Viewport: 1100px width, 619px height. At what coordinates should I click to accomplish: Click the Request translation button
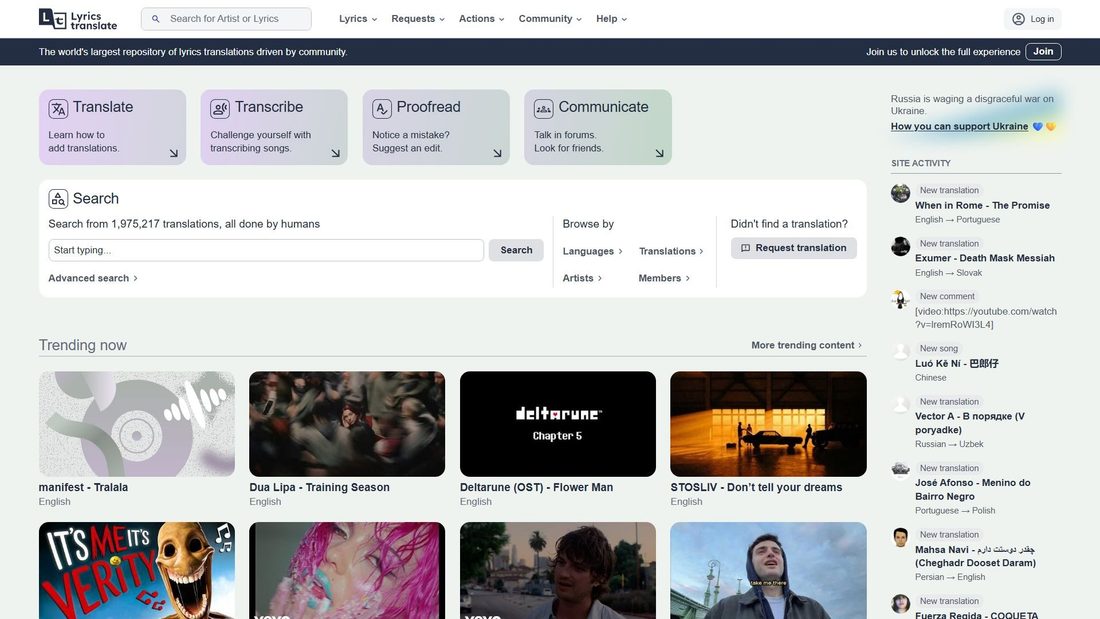[x=793, y=248]
